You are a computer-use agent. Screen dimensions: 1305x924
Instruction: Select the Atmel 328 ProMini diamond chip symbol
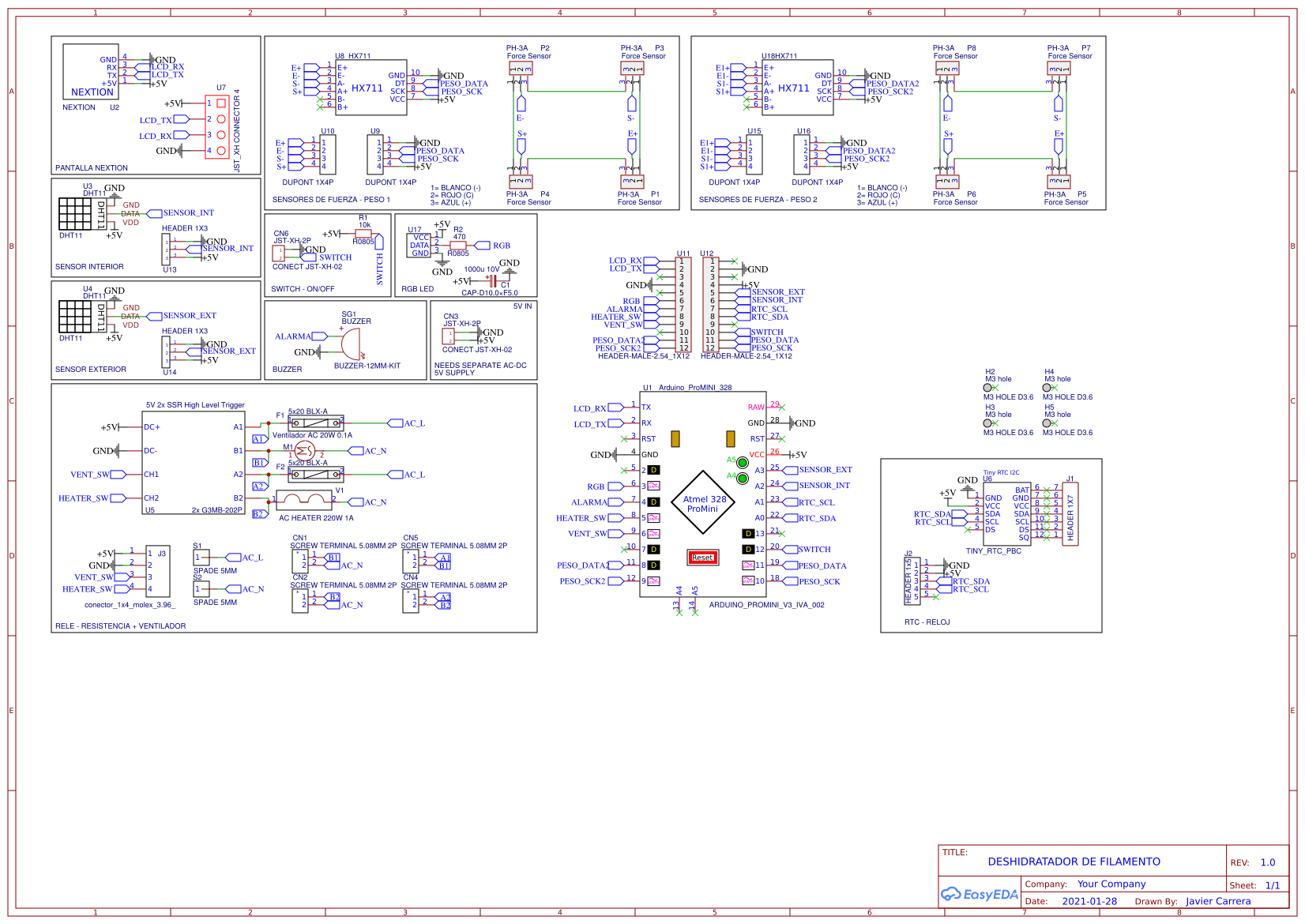coord(702,503)
